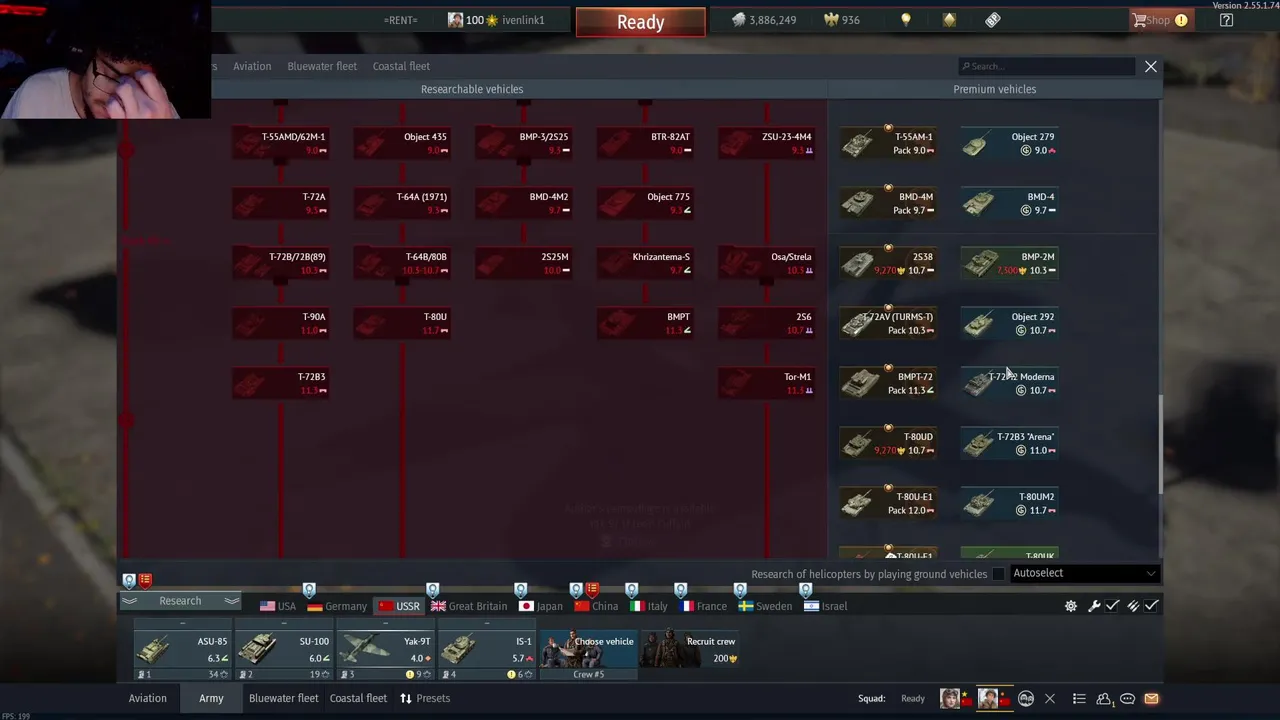
Task: Choose Germany nation
Action: (x=337, y=606)
